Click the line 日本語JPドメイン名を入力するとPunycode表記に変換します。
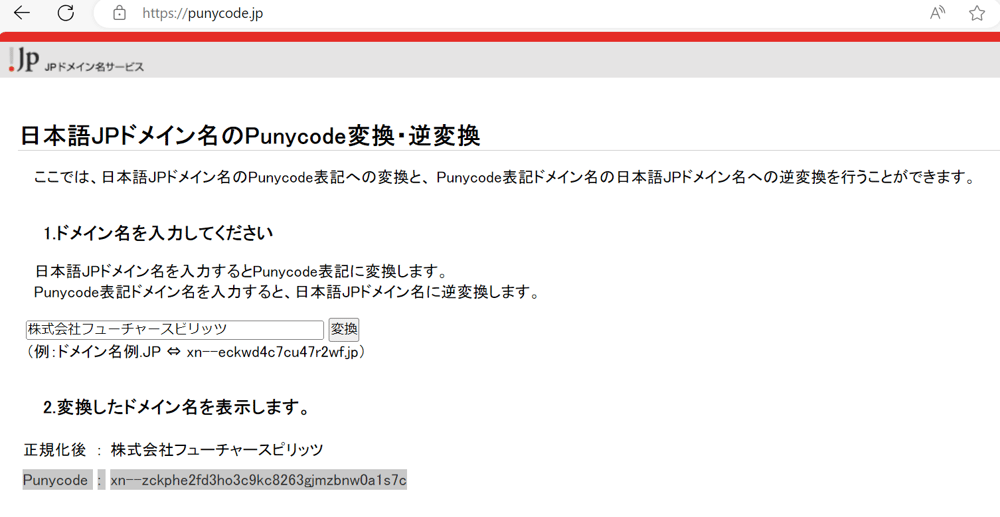 click(241, 272)
